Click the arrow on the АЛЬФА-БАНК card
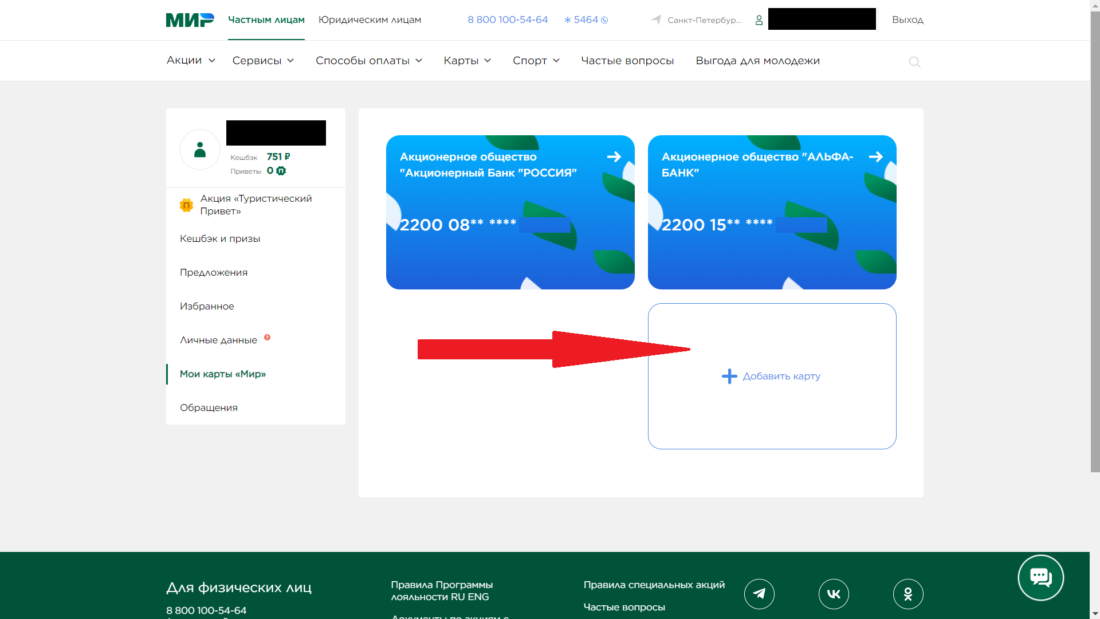 pyautogui.click(x=876, y=157)
